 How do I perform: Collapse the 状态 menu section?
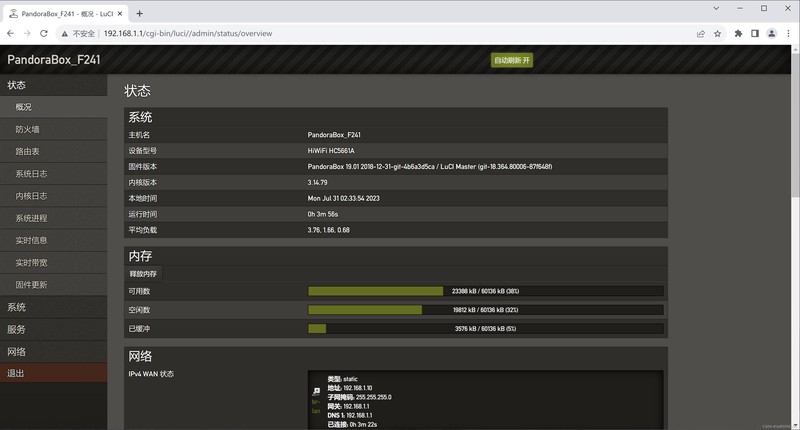click(54, 85)
